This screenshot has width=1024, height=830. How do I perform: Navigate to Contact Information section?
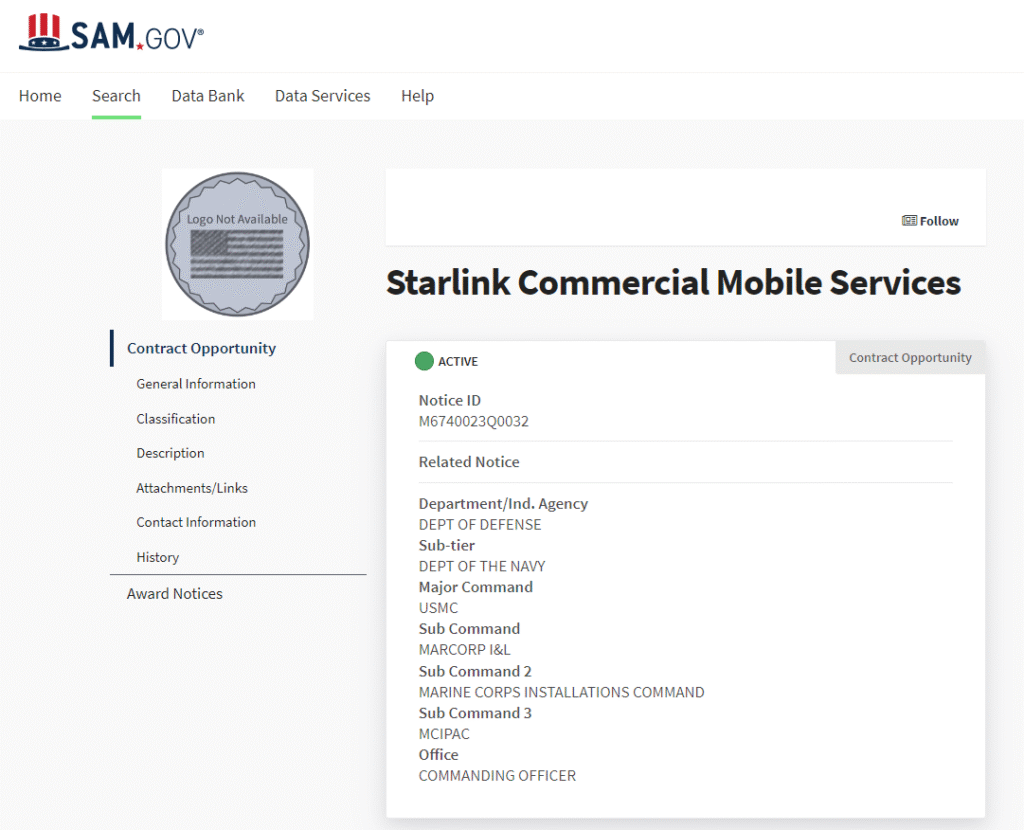pyautogui.click(x=196, y=522)
